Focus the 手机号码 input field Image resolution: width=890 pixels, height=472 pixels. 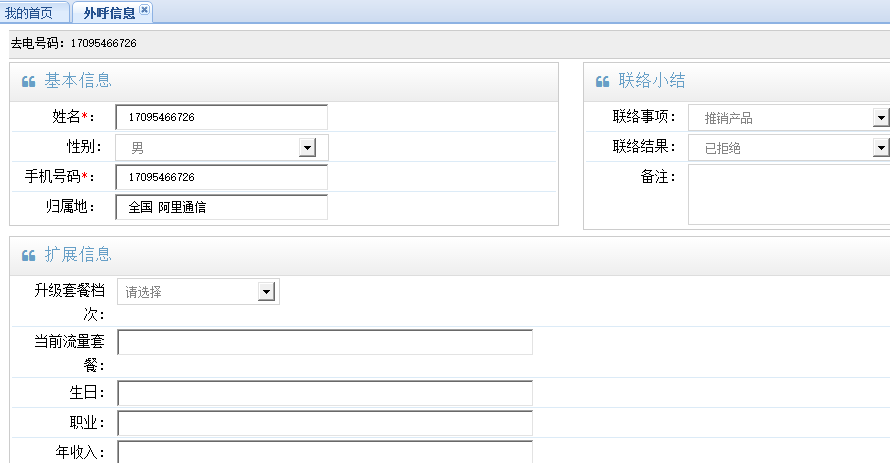(222, 178)
